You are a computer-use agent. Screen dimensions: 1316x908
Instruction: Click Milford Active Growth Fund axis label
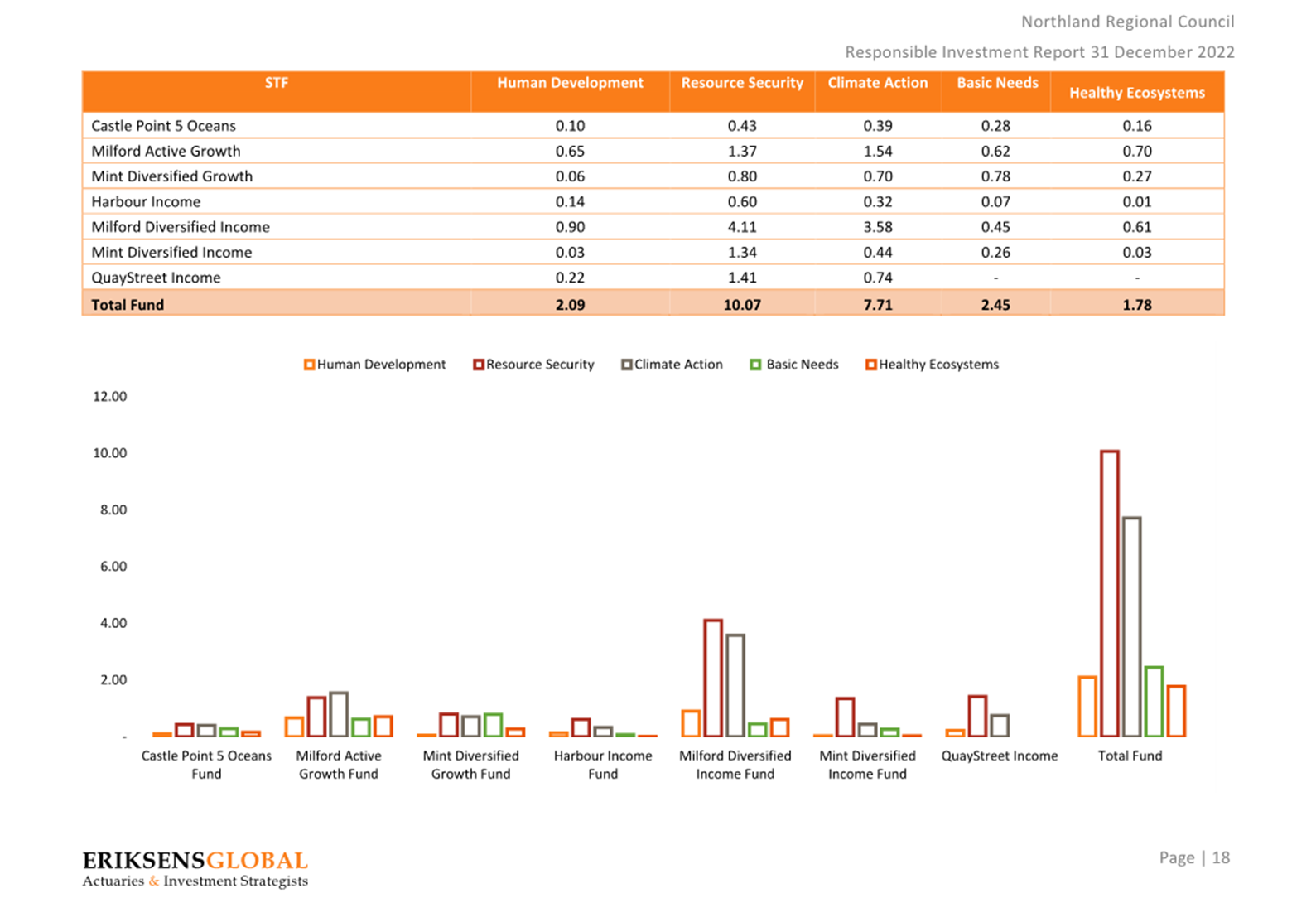point(339,765)
